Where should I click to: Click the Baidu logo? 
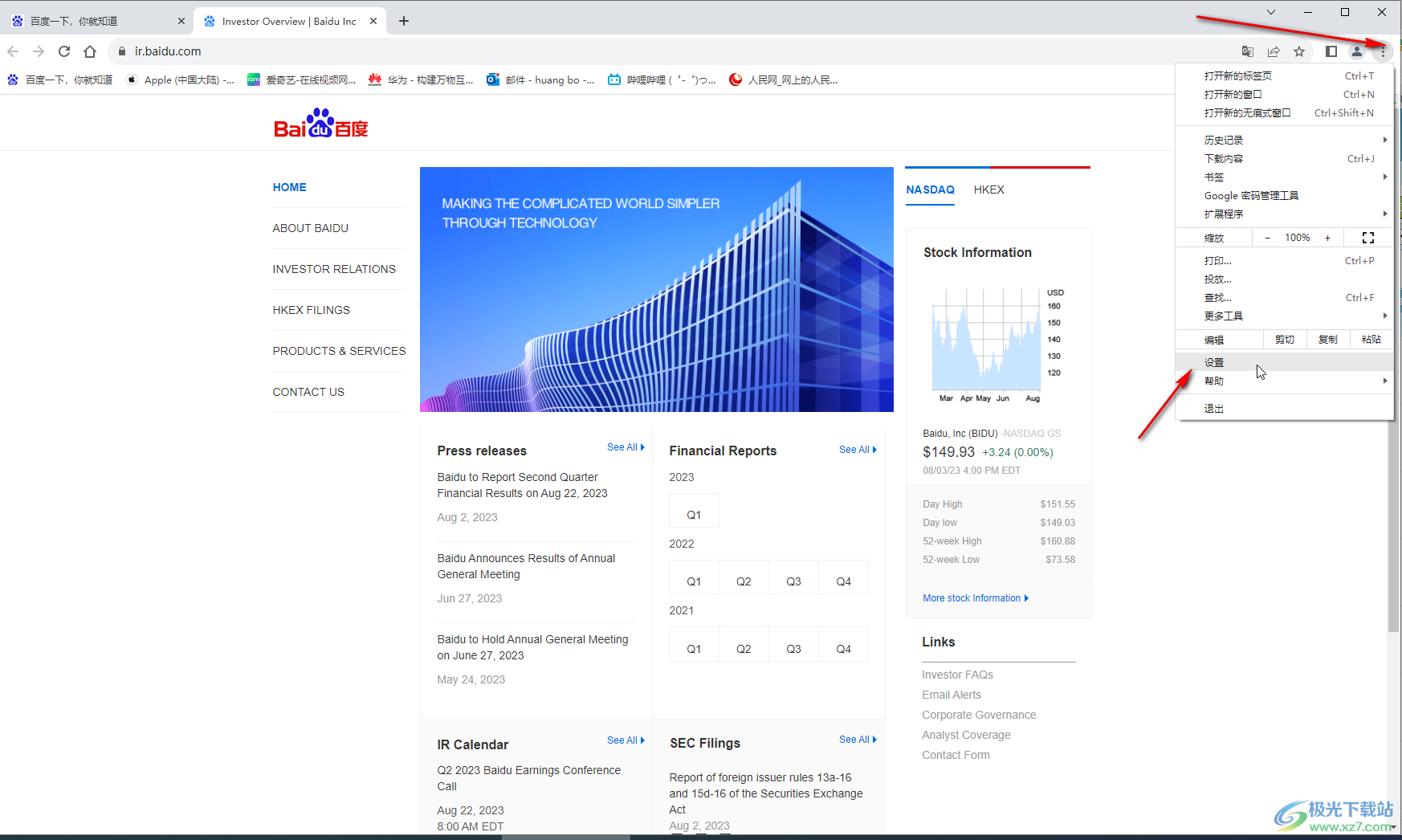pyautogui.click(x=321, y=124)
